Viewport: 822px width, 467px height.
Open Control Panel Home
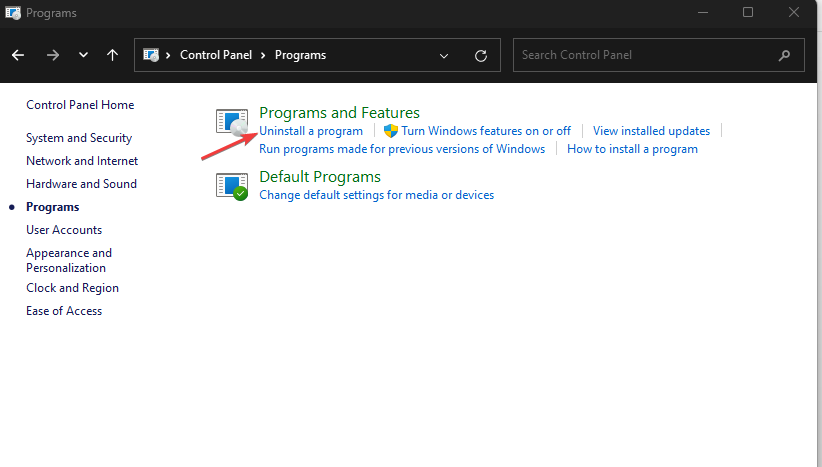coord(80,105)
